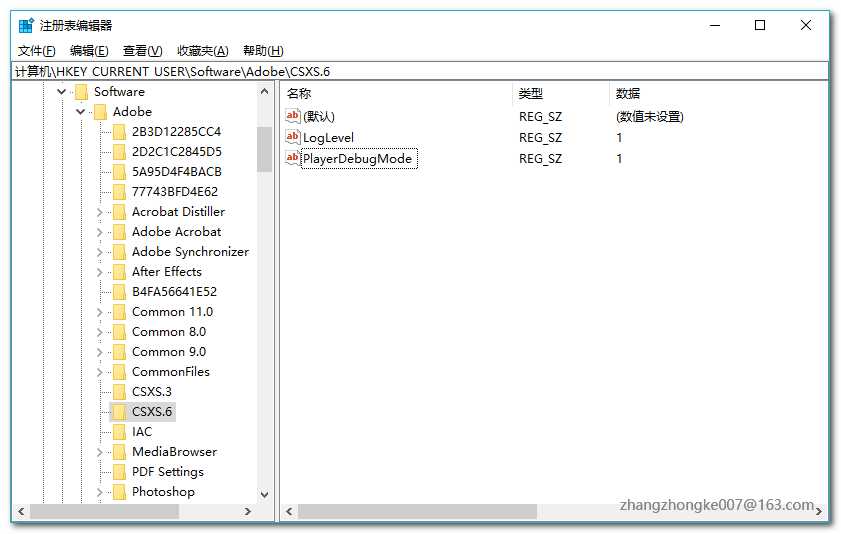Viewport: 841px width, 534px height.
Task: Select the PDF Settings key name
Action: click(168, 472)
